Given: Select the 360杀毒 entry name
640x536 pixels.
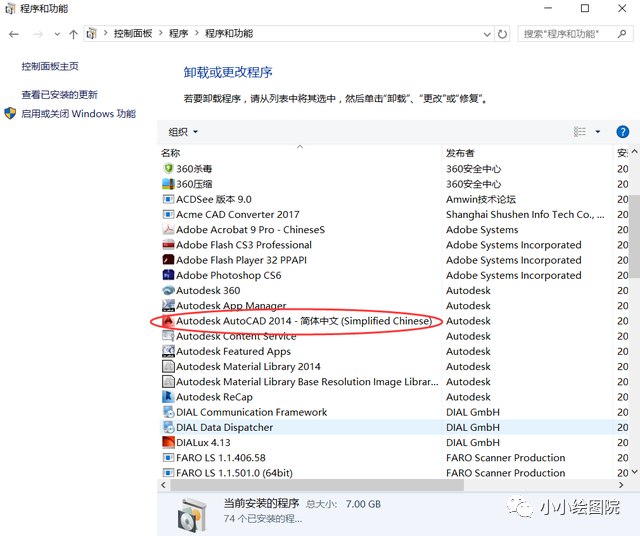Looking at the screenshot, I should point(194,169).
